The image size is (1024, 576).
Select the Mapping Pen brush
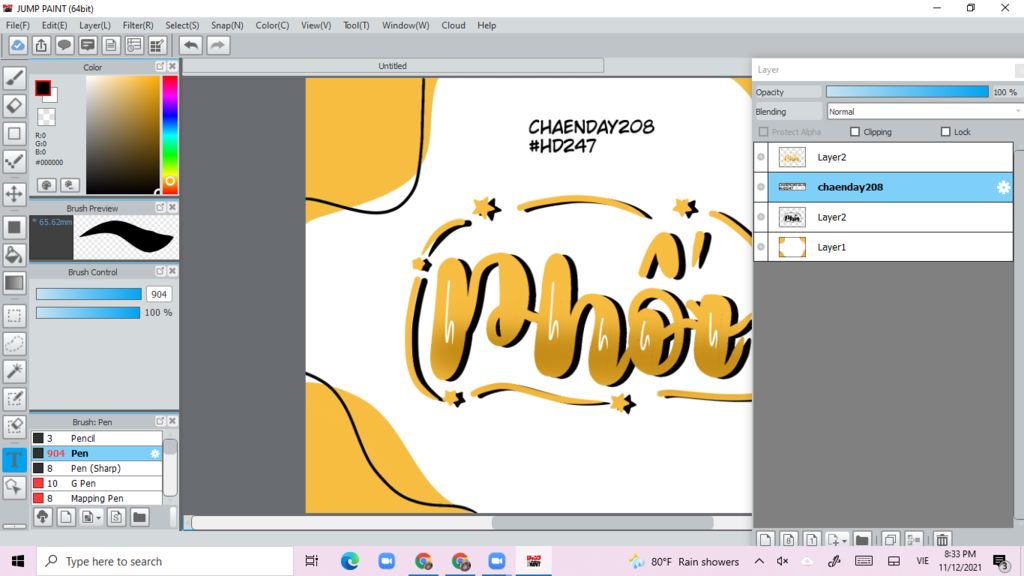[97, 498]
